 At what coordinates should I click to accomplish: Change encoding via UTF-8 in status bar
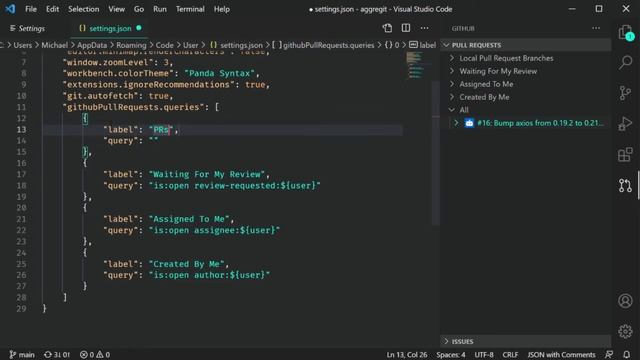(x=484, y=355)
